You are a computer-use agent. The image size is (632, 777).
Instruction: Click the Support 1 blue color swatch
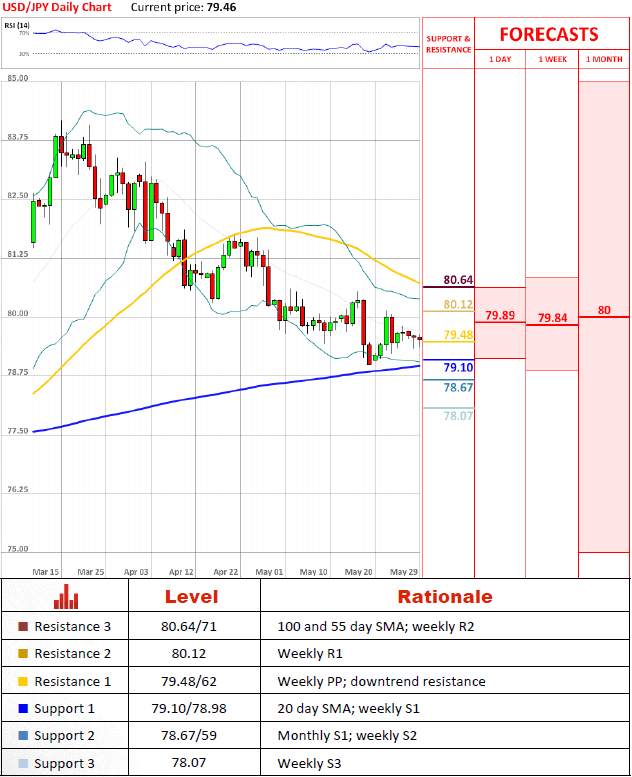point(23,709)
